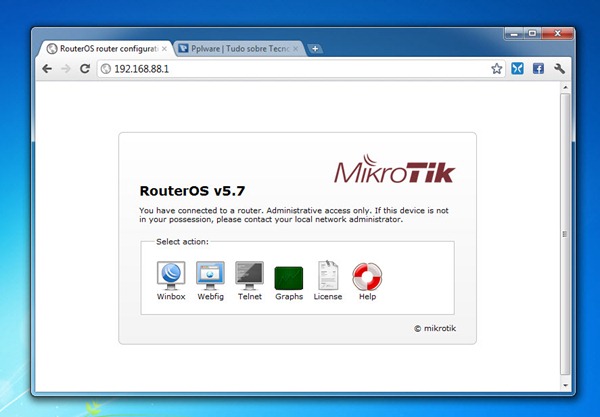The width and height of the screenshot is (600, 417).
Task: Click the scrollbar down arrow
Action: coord(566,386)
